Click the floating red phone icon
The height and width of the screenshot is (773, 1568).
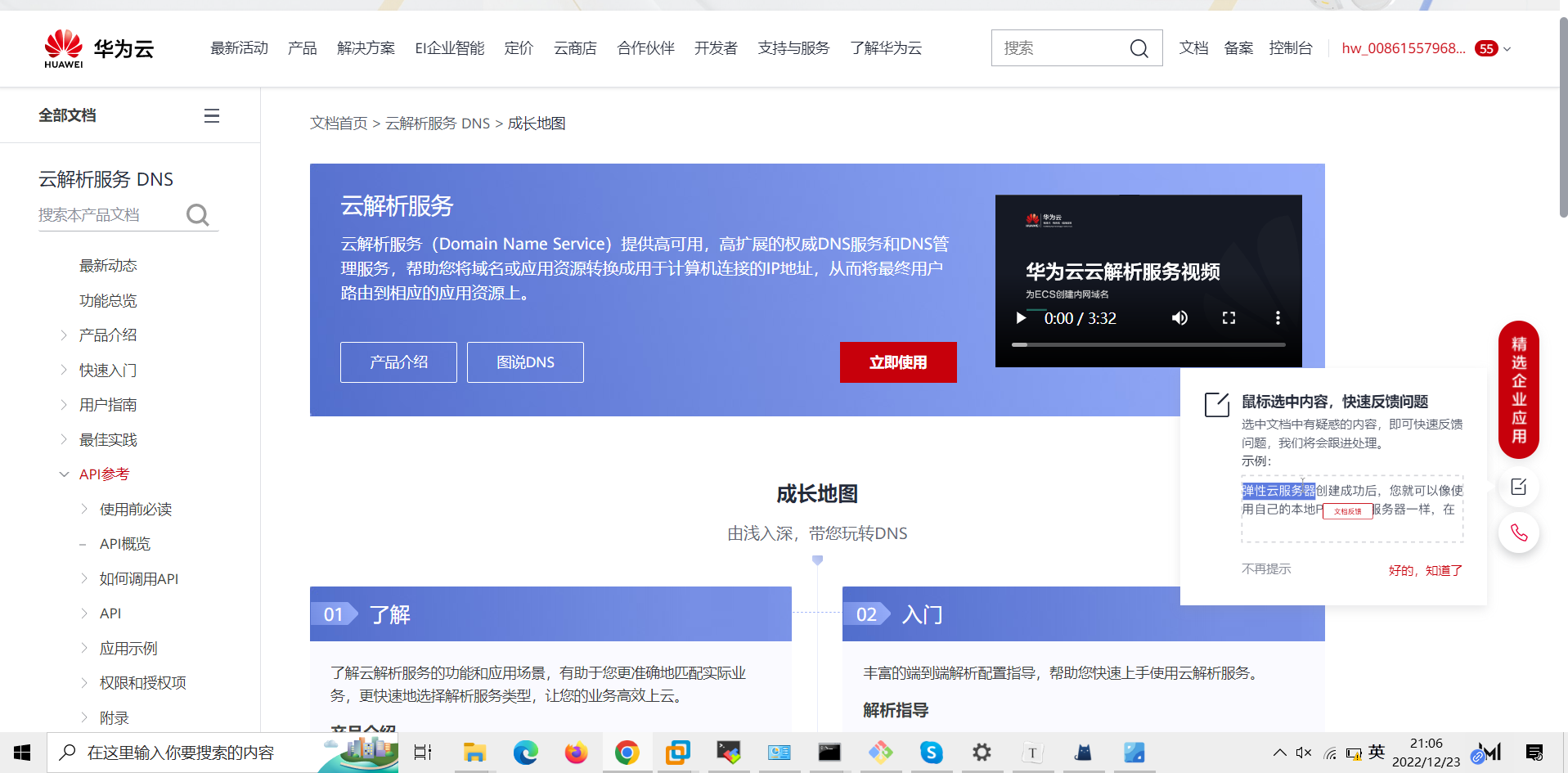click(x=1519, y=533)
